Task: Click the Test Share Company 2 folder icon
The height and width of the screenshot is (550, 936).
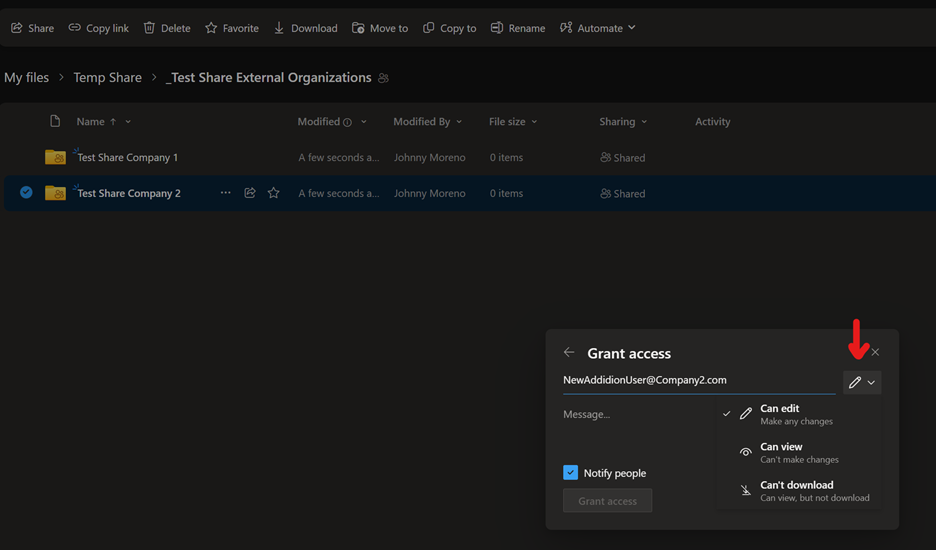Action: [x=56, y=193]
